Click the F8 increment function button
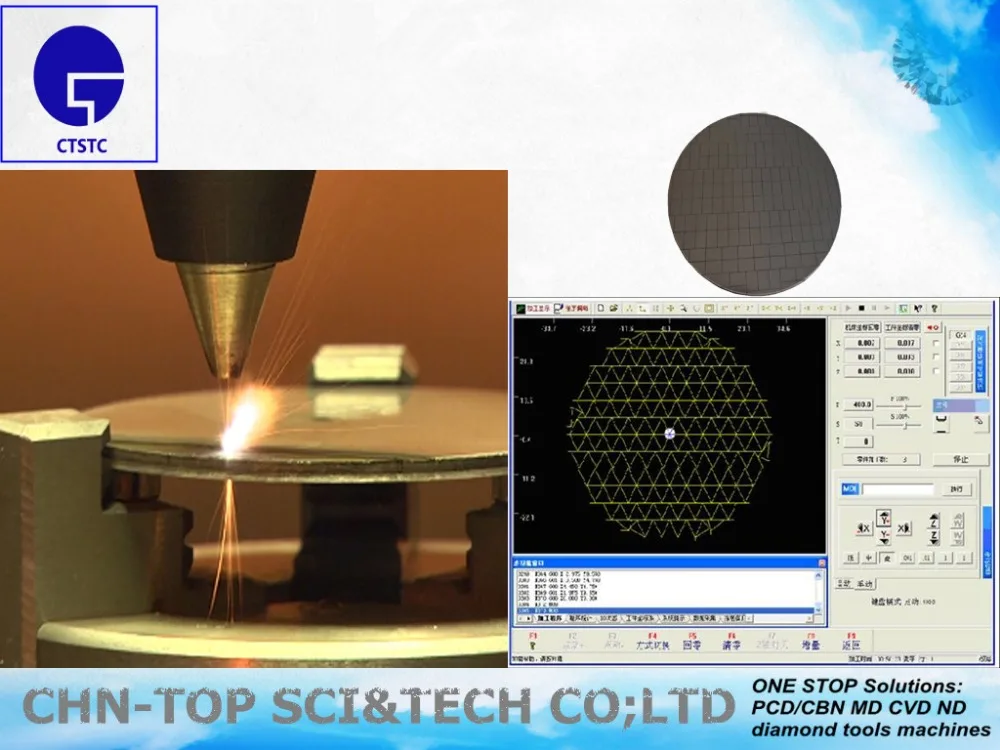Viewport: 1000px width, 750px height. click(811, 641)
